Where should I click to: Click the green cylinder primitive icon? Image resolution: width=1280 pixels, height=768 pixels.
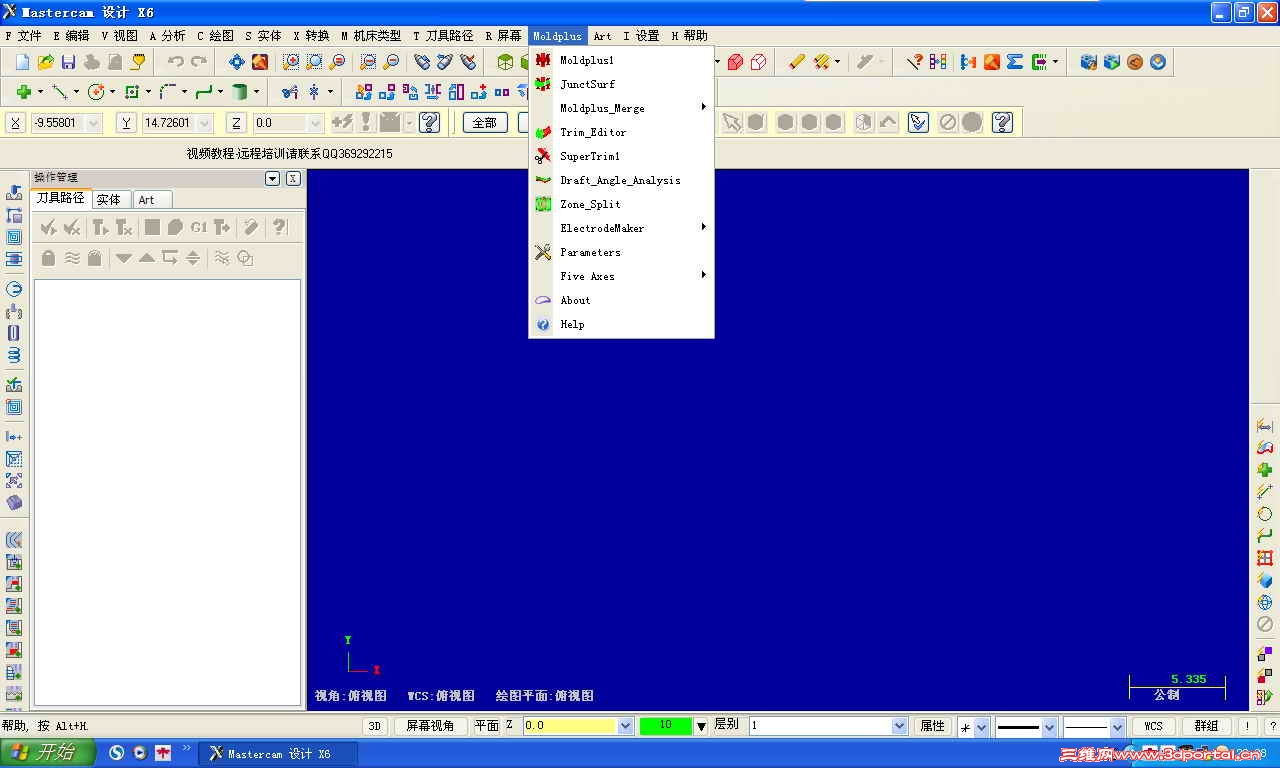(239, 92)
